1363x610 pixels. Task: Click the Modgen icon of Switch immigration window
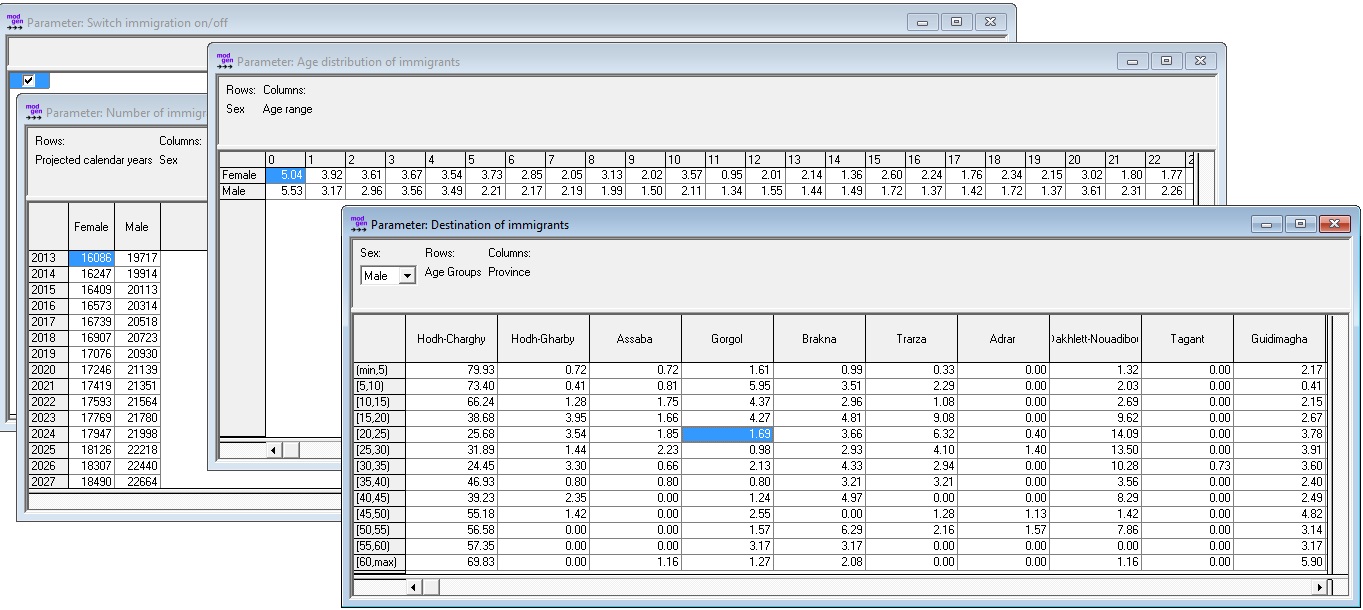(15, 22)
